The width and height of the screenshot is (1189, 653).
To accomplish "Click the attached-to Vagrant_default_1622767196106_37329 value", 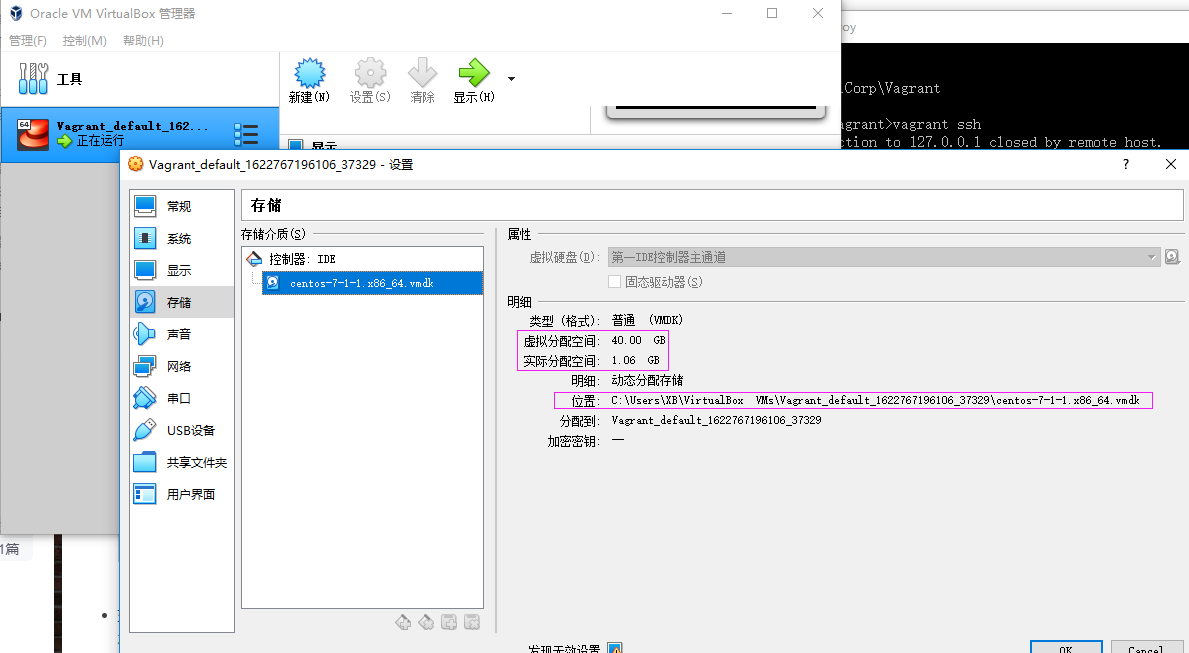I will pyautogui.click(x=716, y=420).
